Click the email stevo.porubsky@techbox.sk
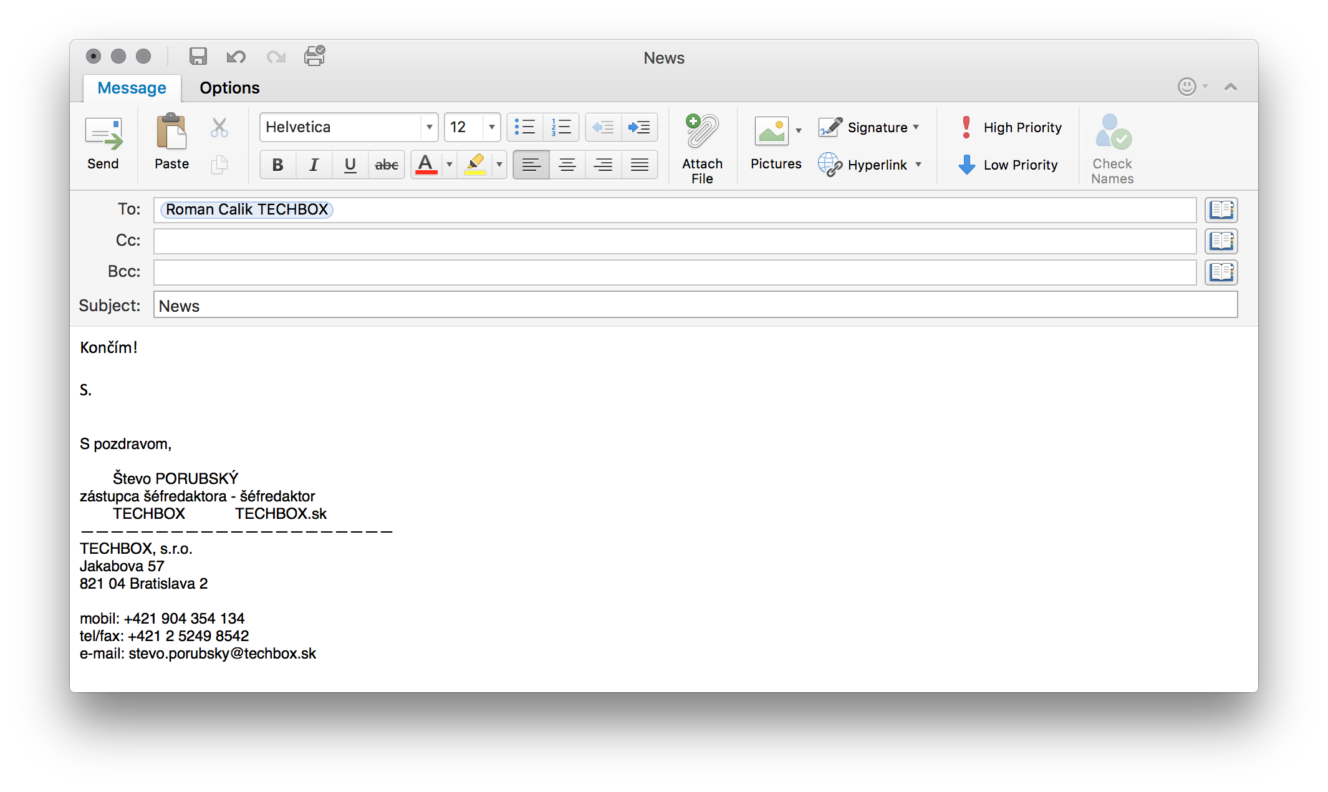The height and width of the screenshot is (792, 1328). point(222,653)
